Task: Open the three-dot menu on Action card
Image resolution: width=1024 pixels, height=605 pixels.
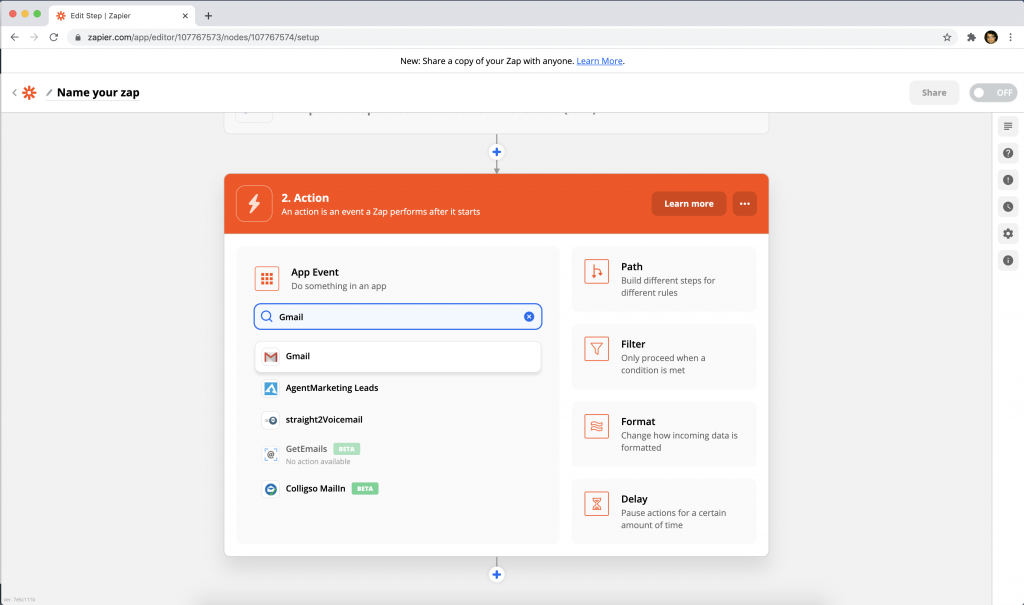Action: (744, 204)
